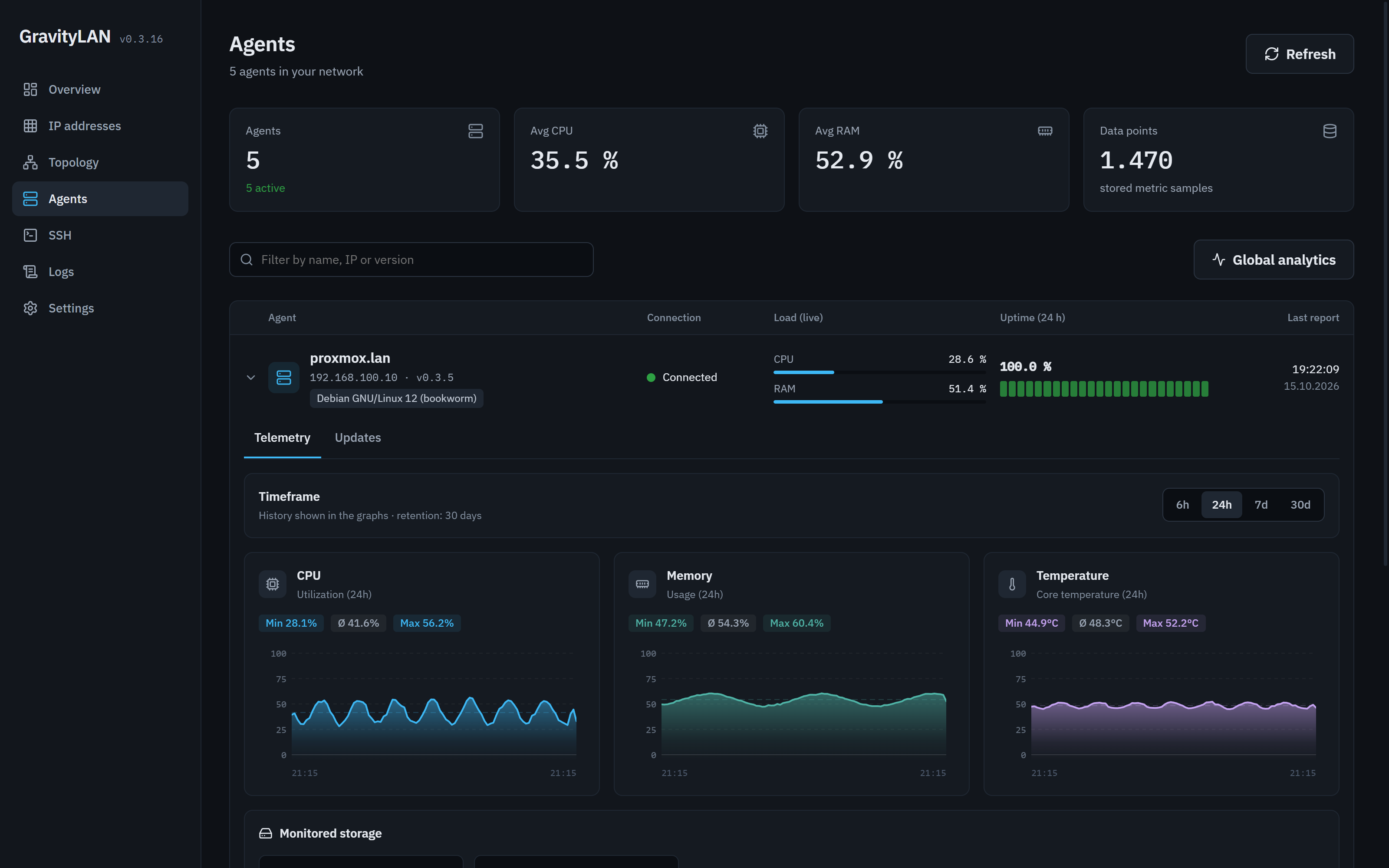
Task: Click the RAM live load bar
Action: 879,402
